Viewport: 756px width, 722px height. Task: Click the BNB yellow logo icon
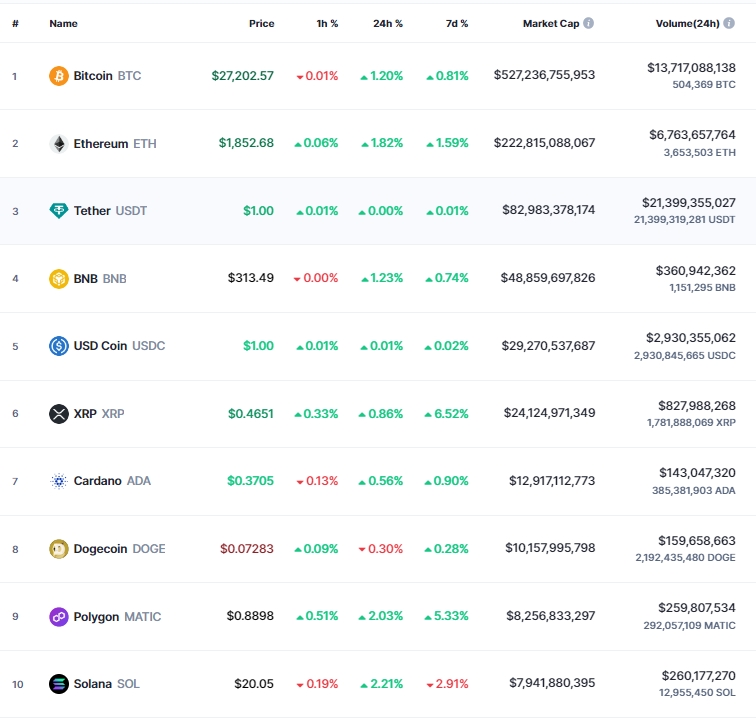pos(59,278)
